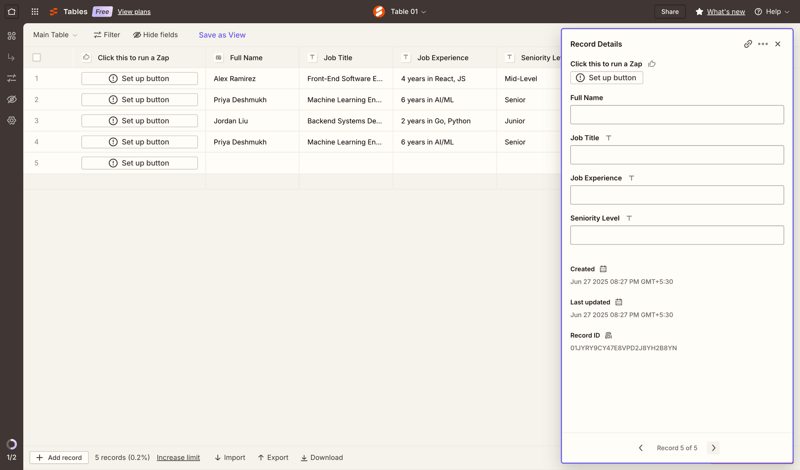Click the Created calendar icon
This screenshot has width=800, height=470.
point(603,269)
